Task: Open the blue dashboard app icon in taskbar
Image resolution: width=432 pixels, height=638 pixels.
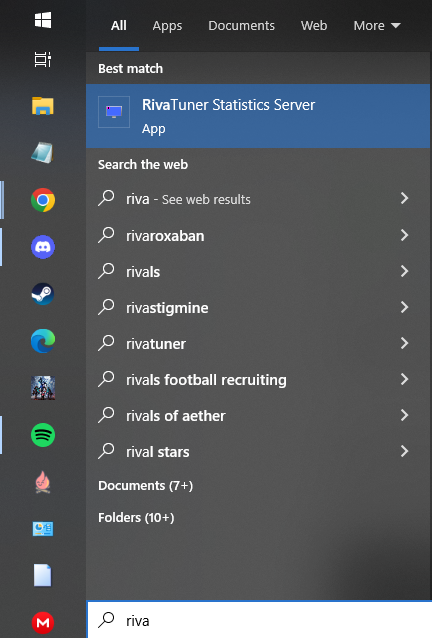Action: (x=43, y=529)
